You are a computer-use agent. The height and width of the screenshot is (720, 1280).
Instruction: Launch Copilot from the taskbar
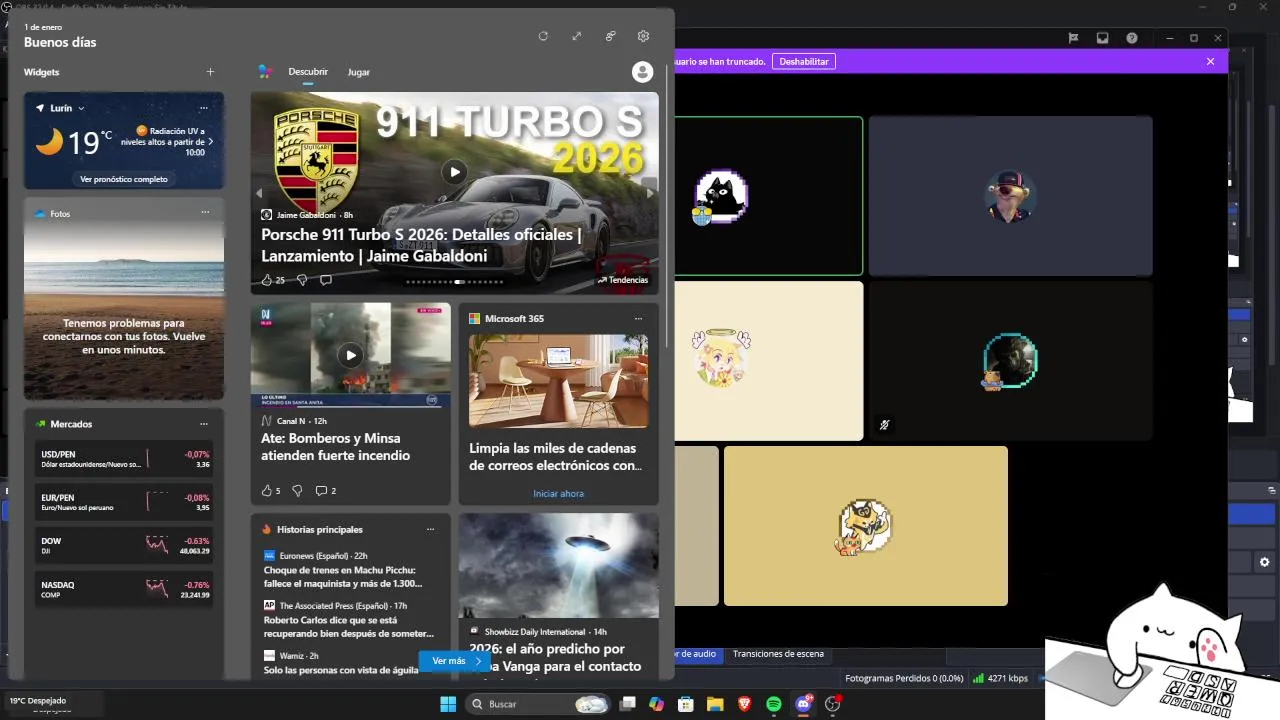[656, 704]
